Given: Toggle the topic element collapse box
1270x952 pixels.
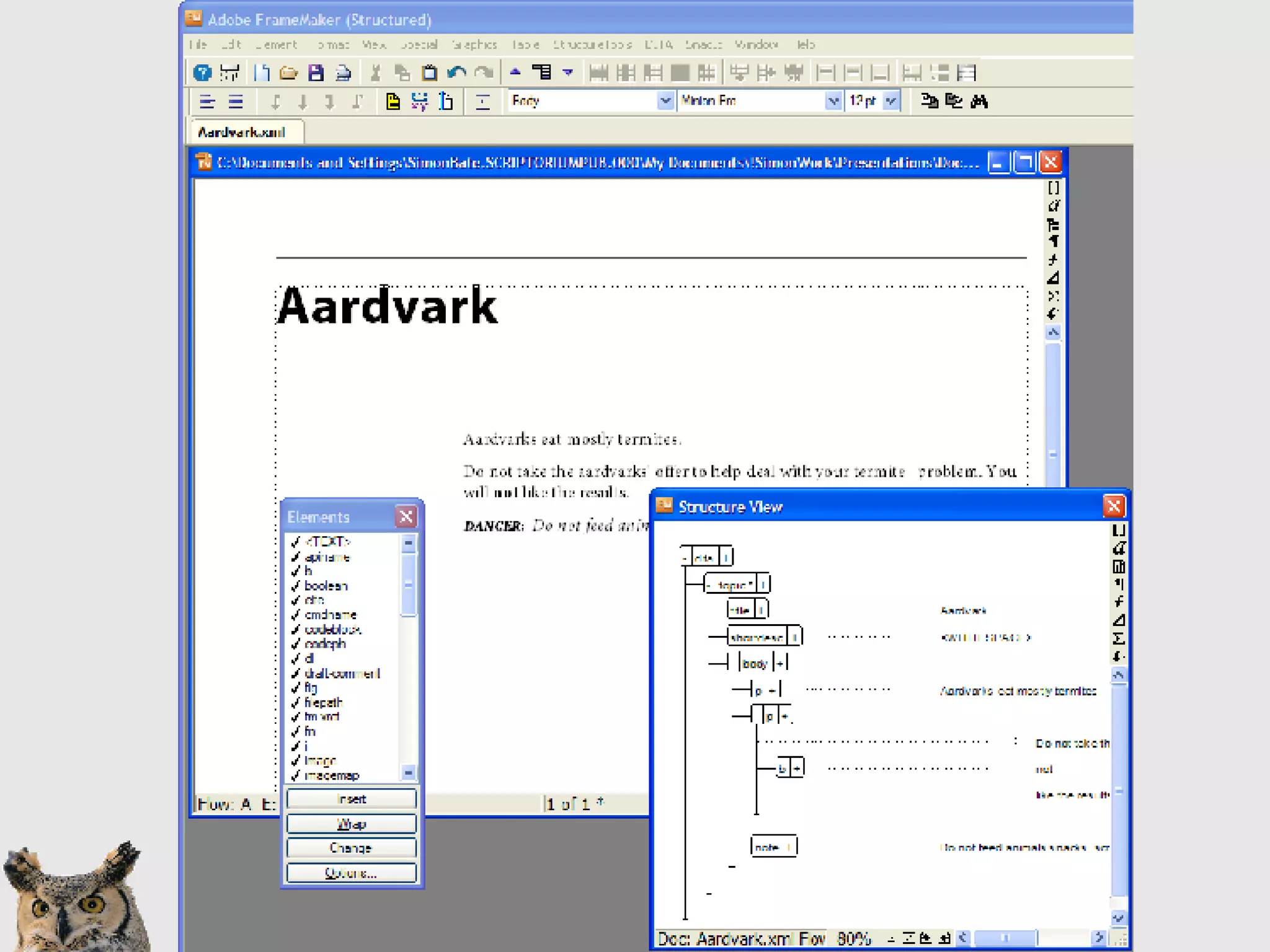Looking at the screenshot, I should pyautogui.click(x=763, y=584).
